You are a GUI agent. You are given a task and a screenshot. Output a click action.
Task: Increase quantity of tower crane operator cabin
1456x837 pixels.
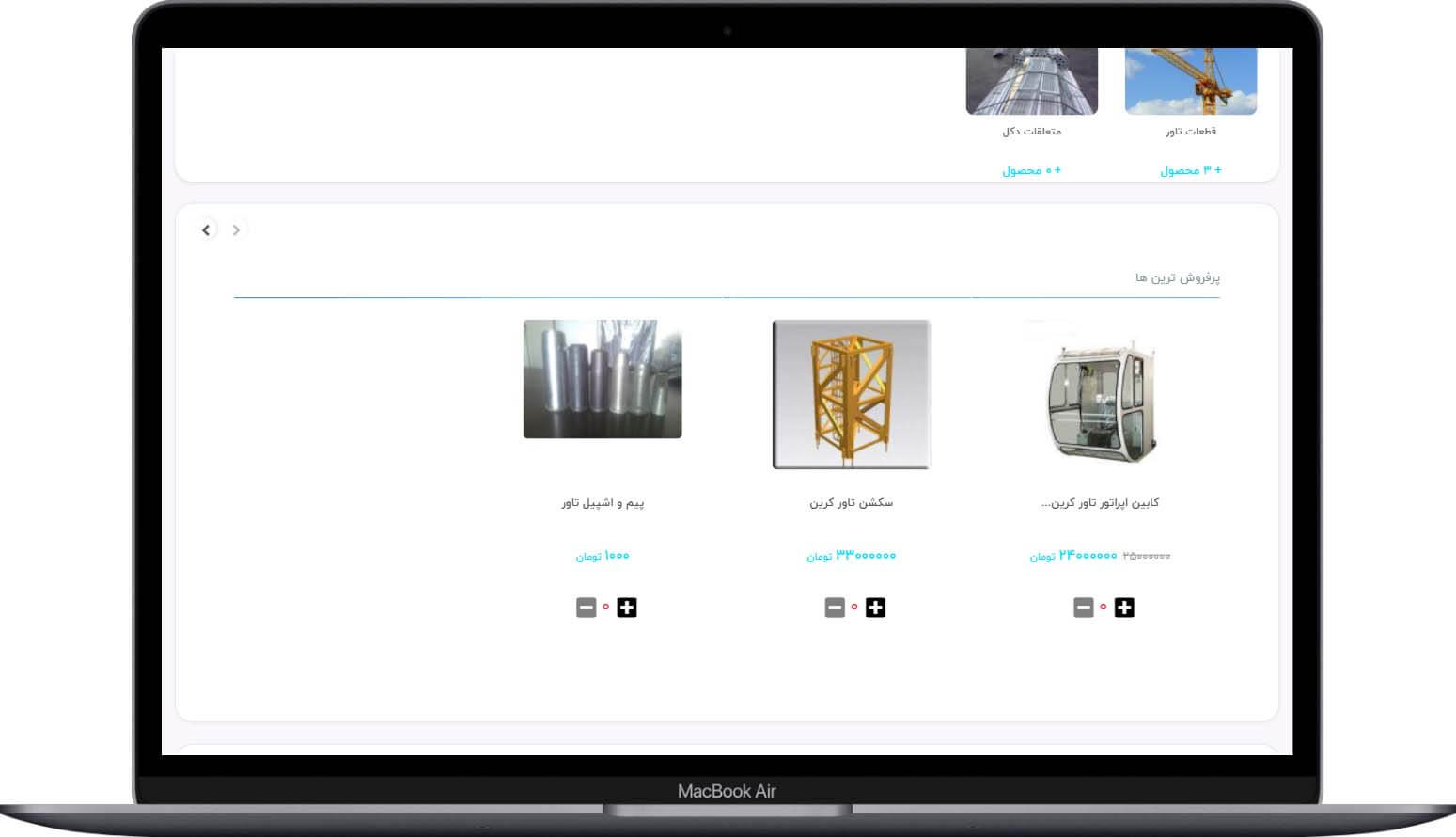1123,608
